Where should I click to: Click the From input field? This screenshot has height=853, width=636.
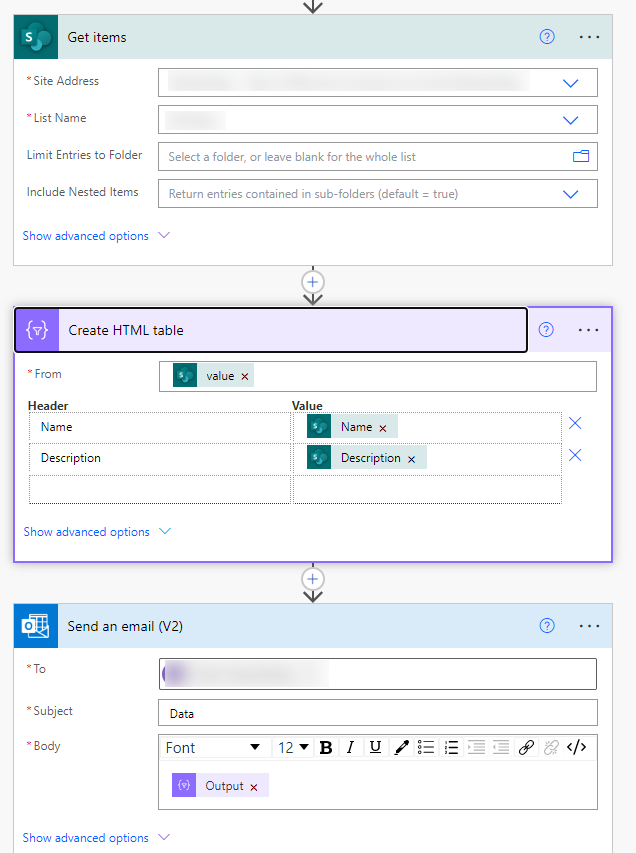pyautogui.click(x=378, y=376)
